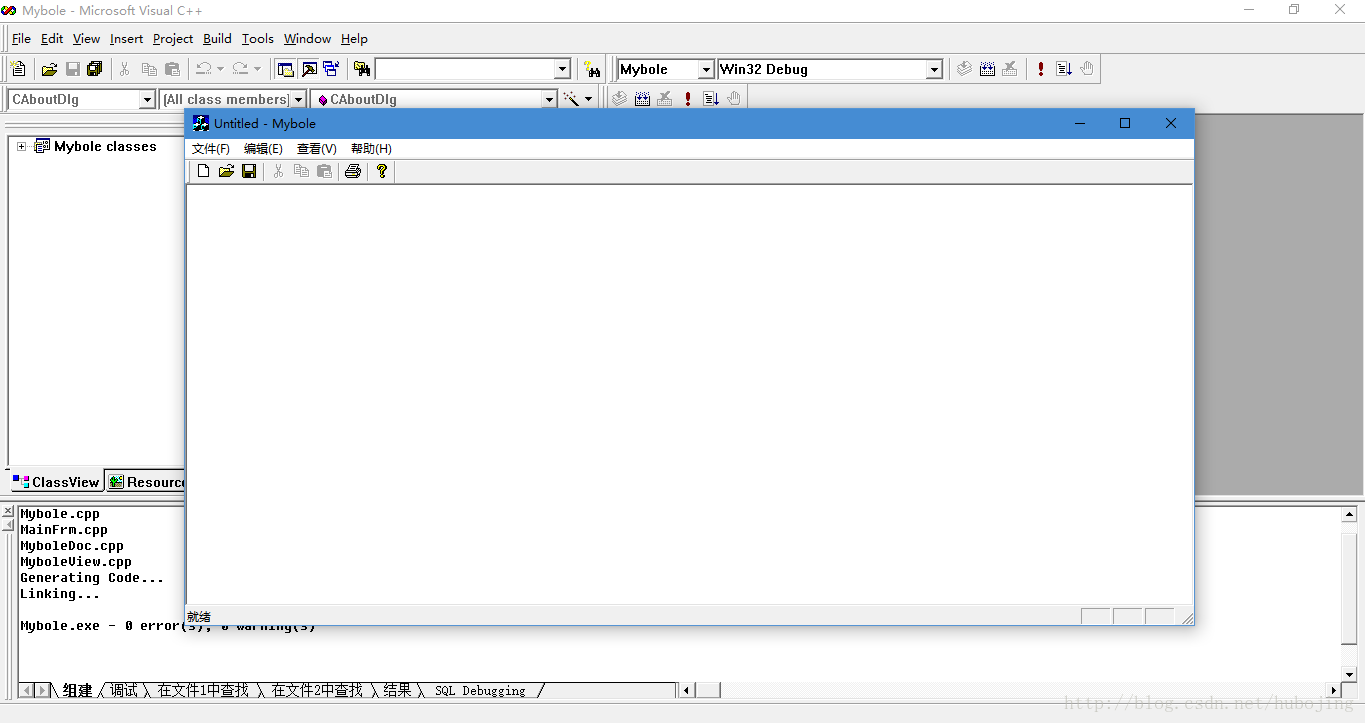Open the All class members filter dropdown
The image size is (1365, 723).
[x=298, y=99]
